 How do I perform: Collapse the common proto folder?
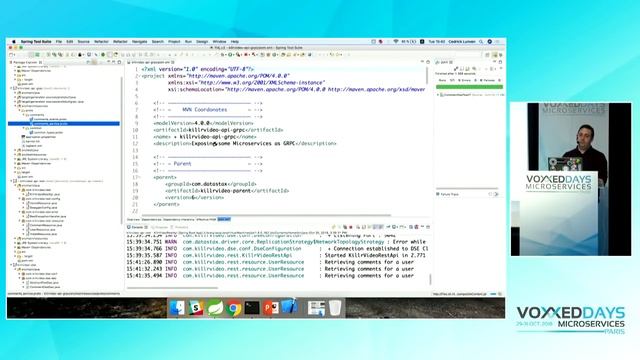[x=24, y=128]
